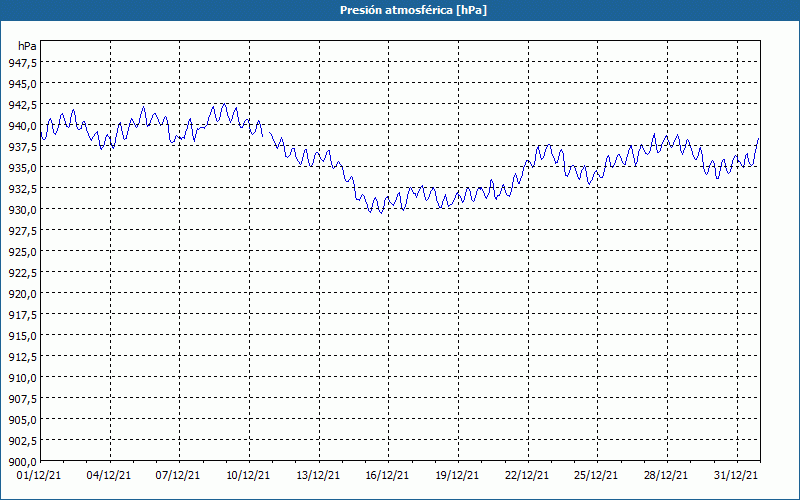This screenshot has height=500, width=800.
Task: Click the 19/12/21 date label
Action: 457,475
